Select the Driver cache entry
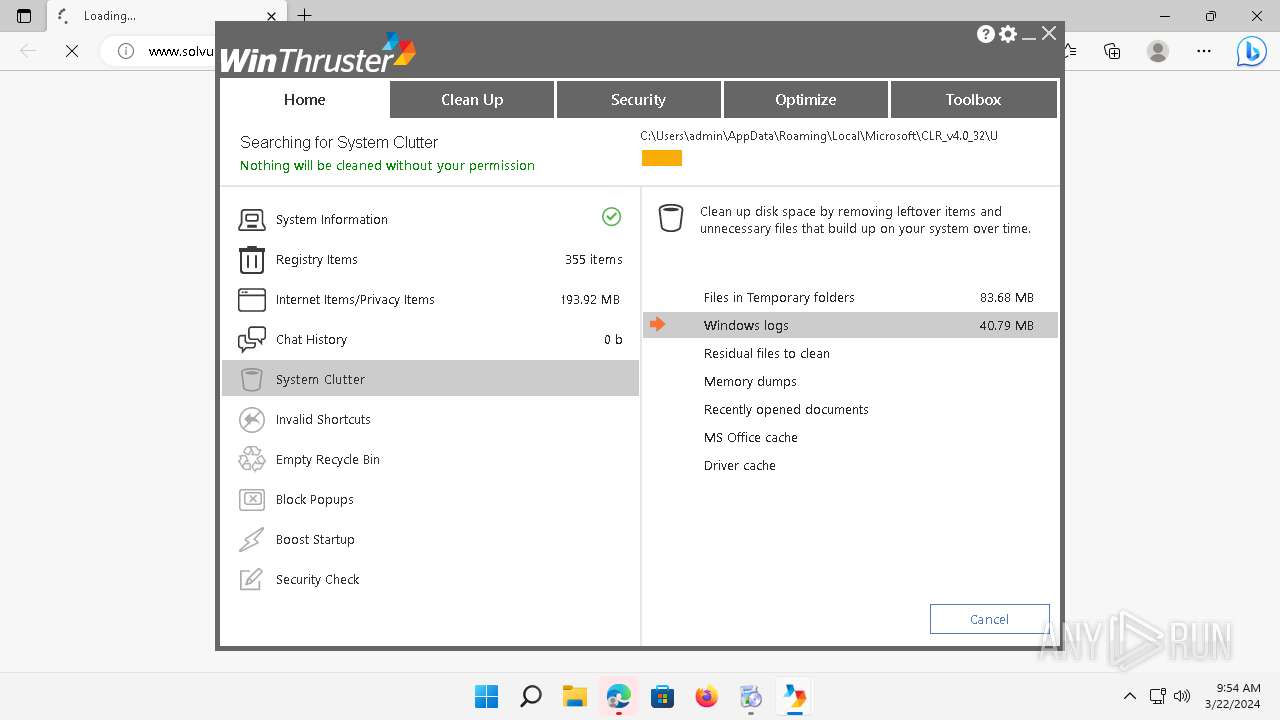The height and width of the screenshot is (720, 1280). [850, 465]
